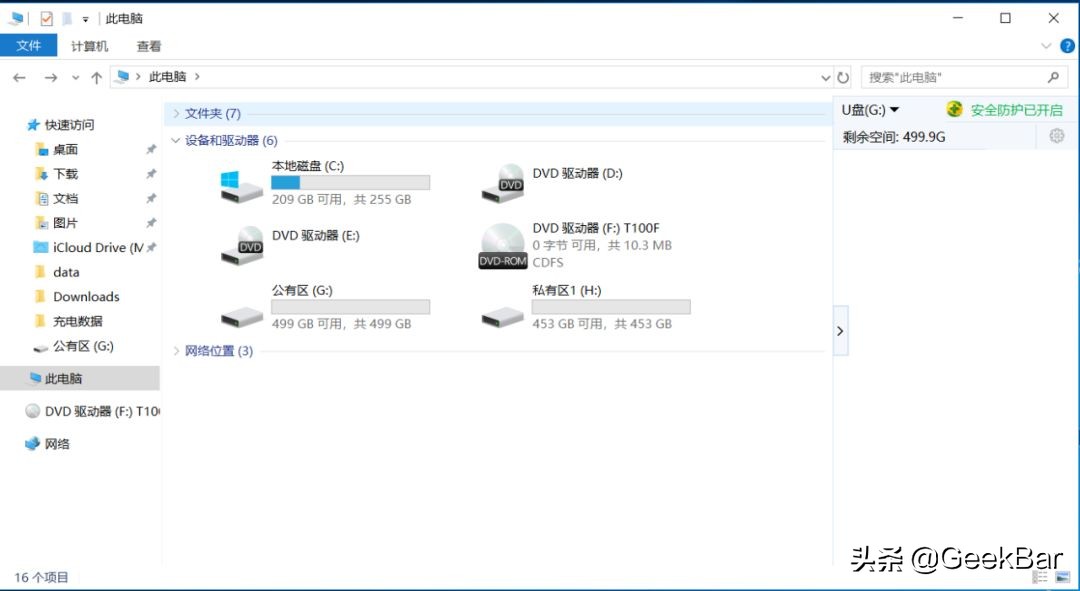Open the U盘 panel settings gear

coord(1057,136)
